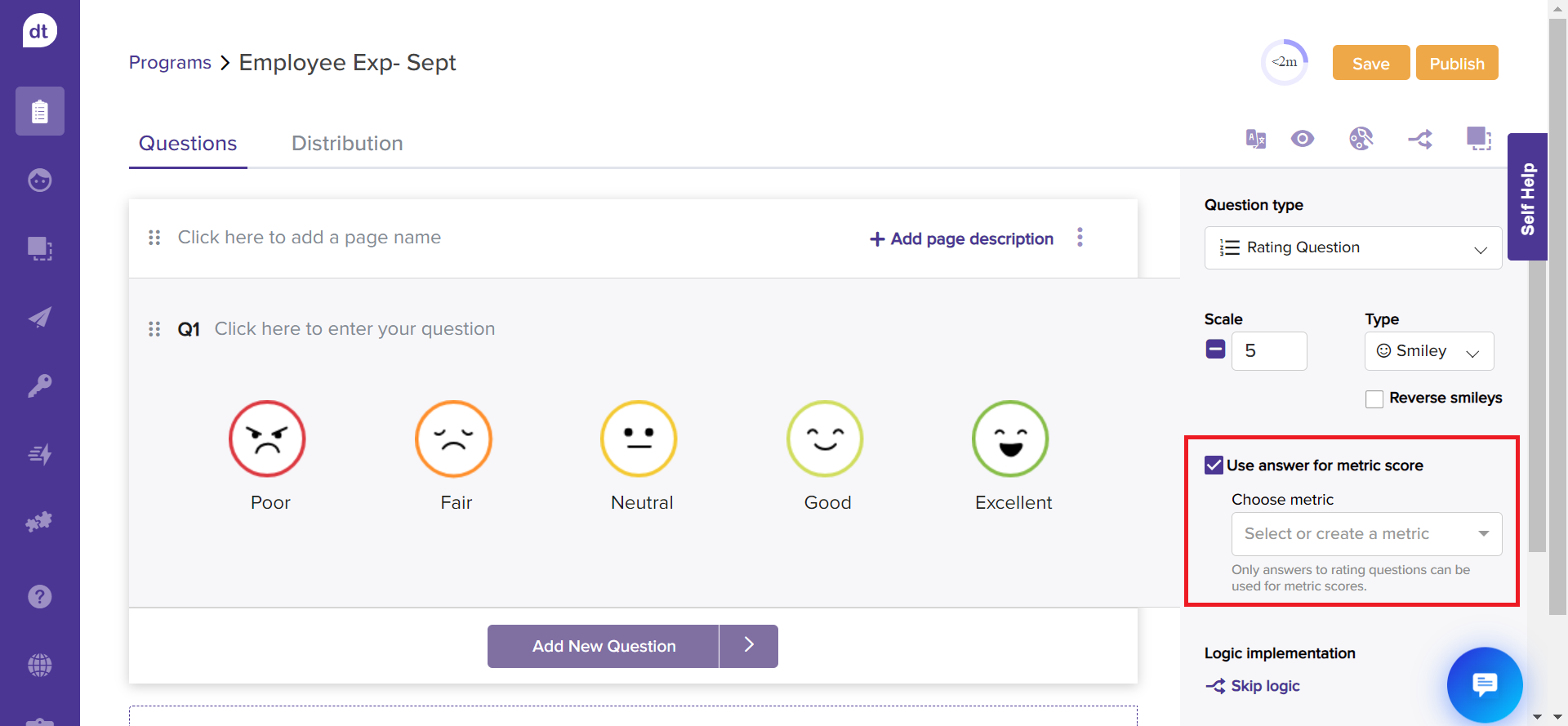Enable the Reverse smileys checkbox
1568x726 pixels.
(1374, 399)
